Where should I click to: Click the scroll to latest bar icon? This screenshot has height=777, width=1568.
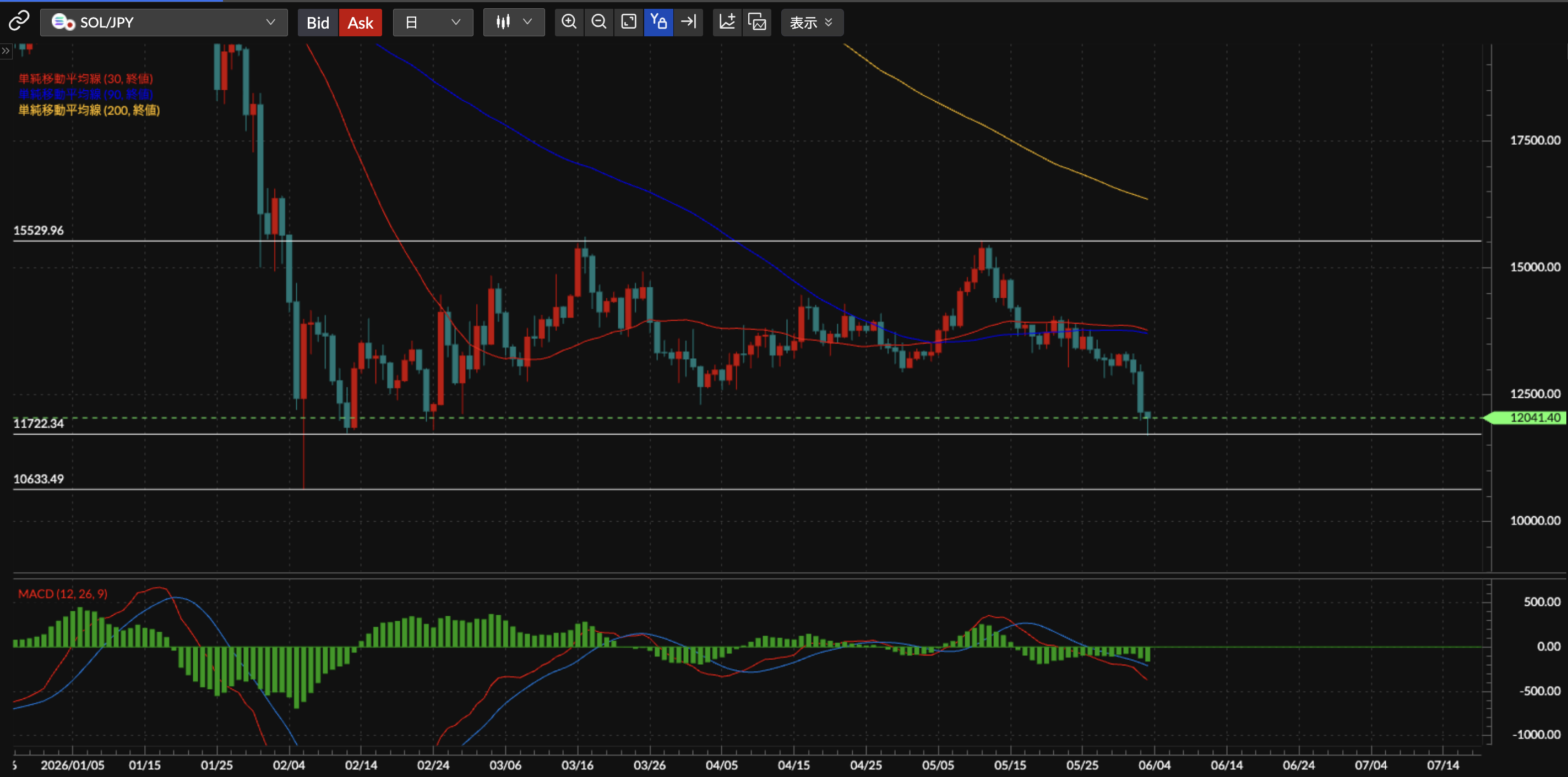(688, 23)
